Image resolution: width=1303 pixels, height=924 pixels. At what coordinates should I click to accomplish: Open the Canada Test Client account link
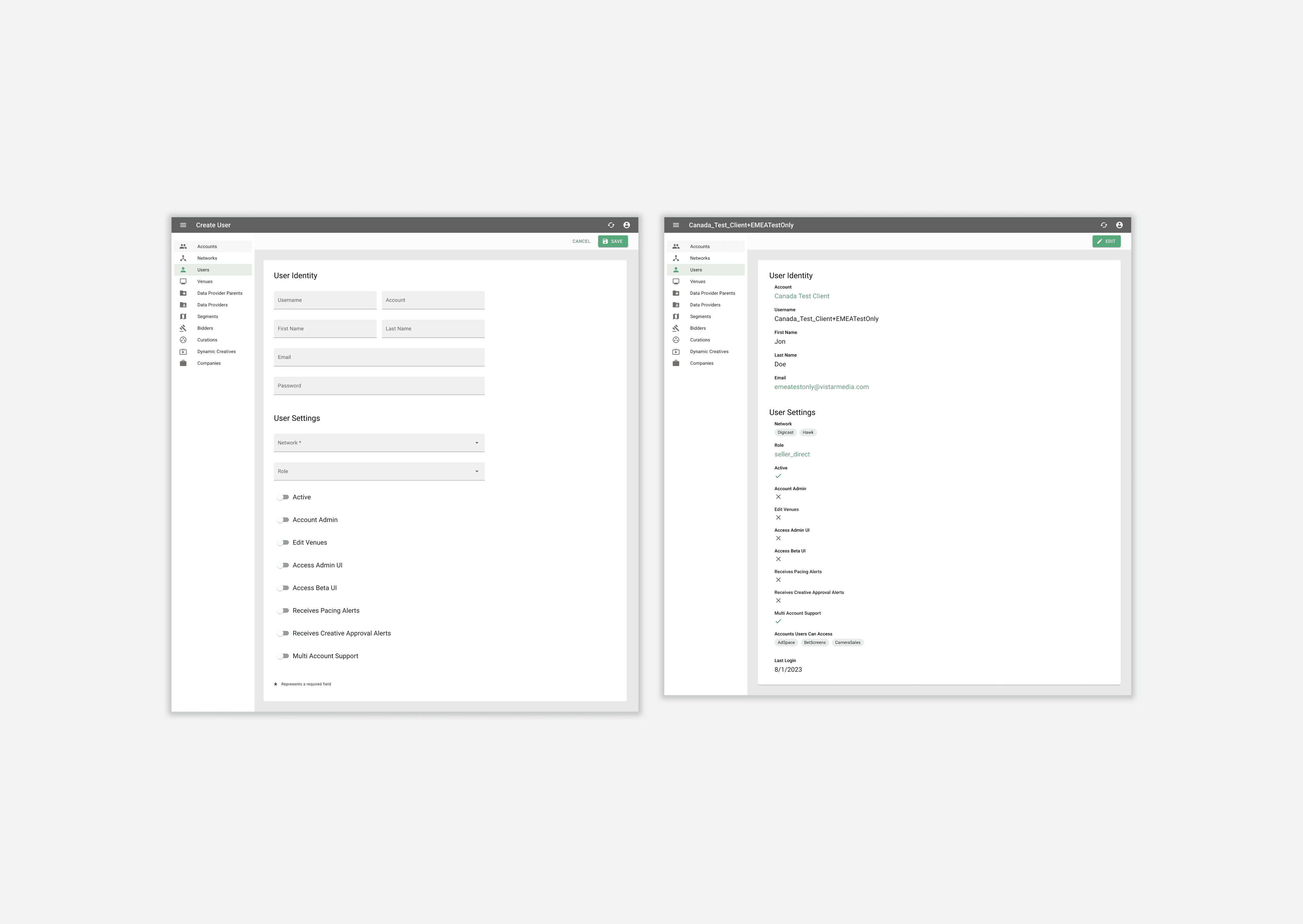coord(801,296)
